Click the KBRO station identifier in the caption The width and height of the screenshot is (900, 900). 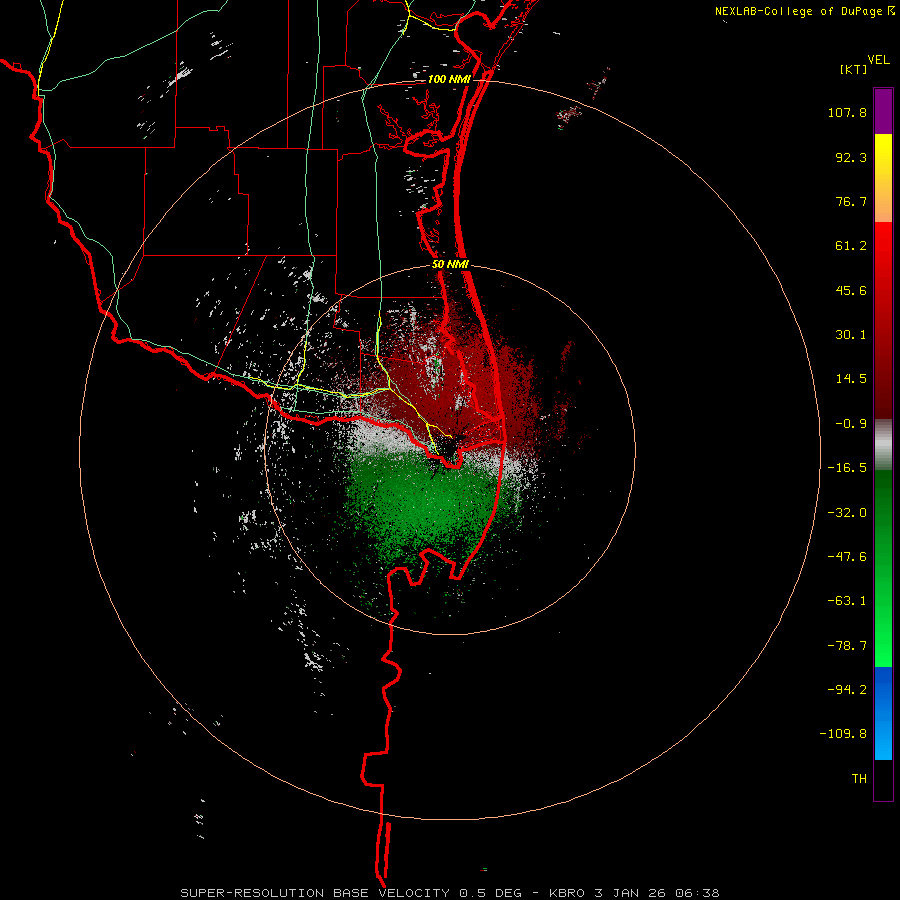tap(568, 893)
